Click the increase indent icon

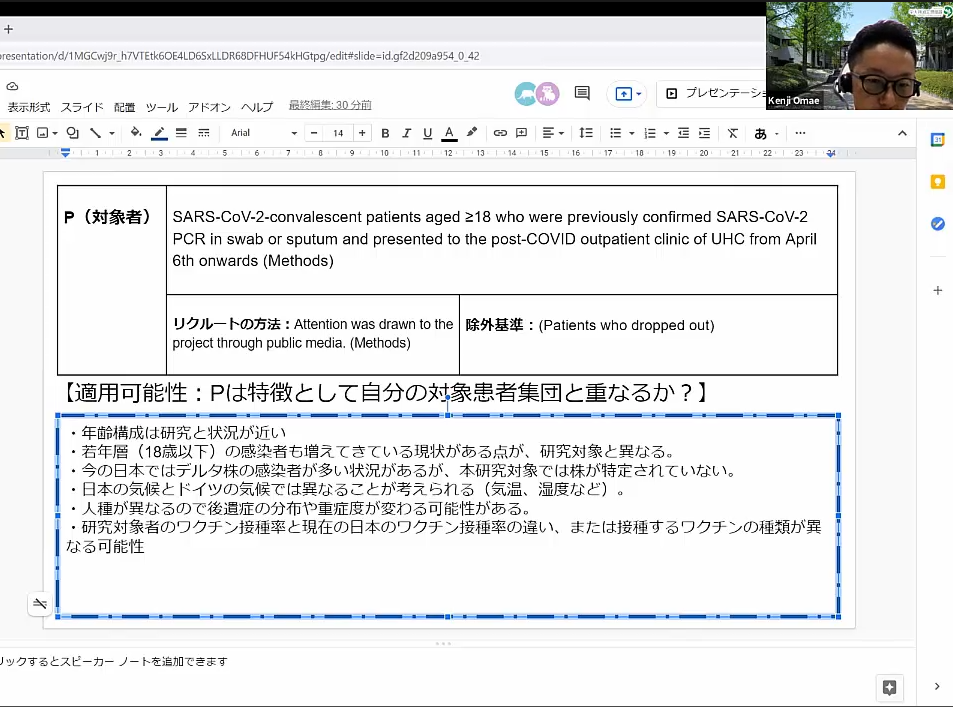705,133
